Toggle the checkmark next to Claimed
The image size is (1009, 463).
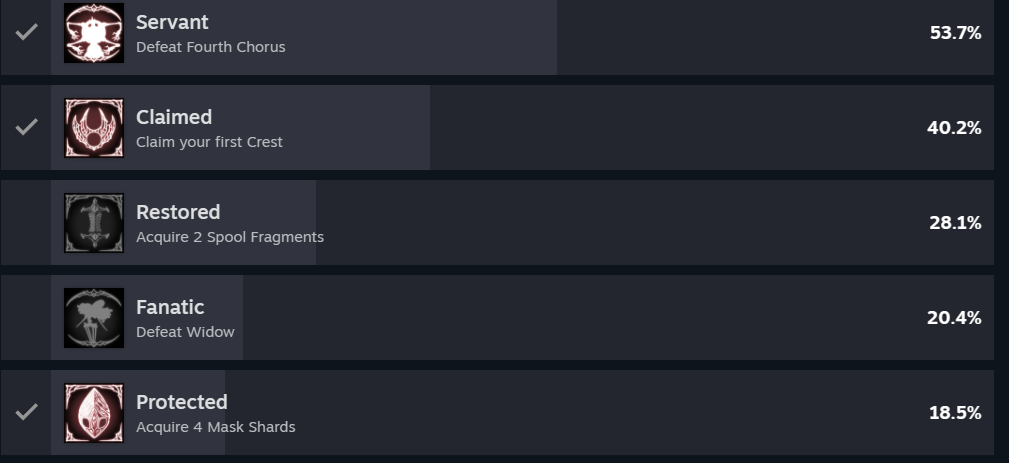point(26,127)
